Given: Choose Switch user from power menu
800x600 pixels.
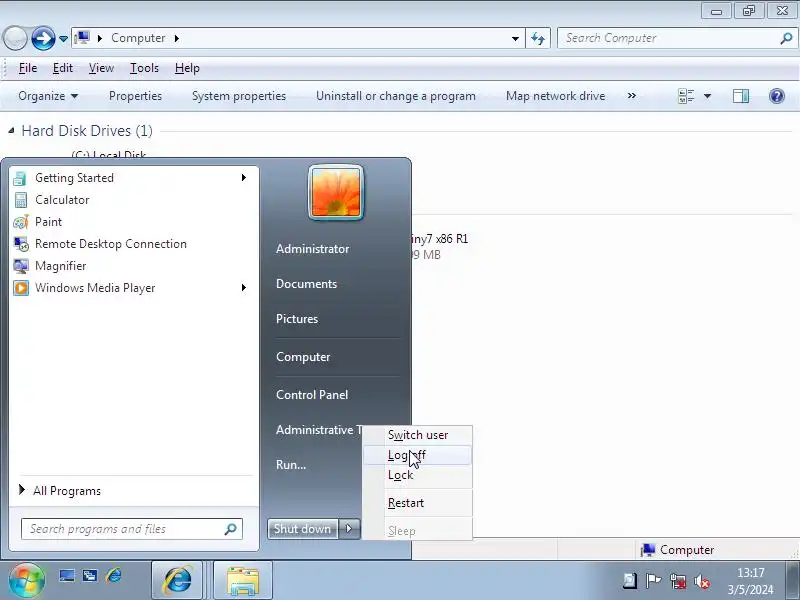Looking at the screenshot, I should (418, 435).
